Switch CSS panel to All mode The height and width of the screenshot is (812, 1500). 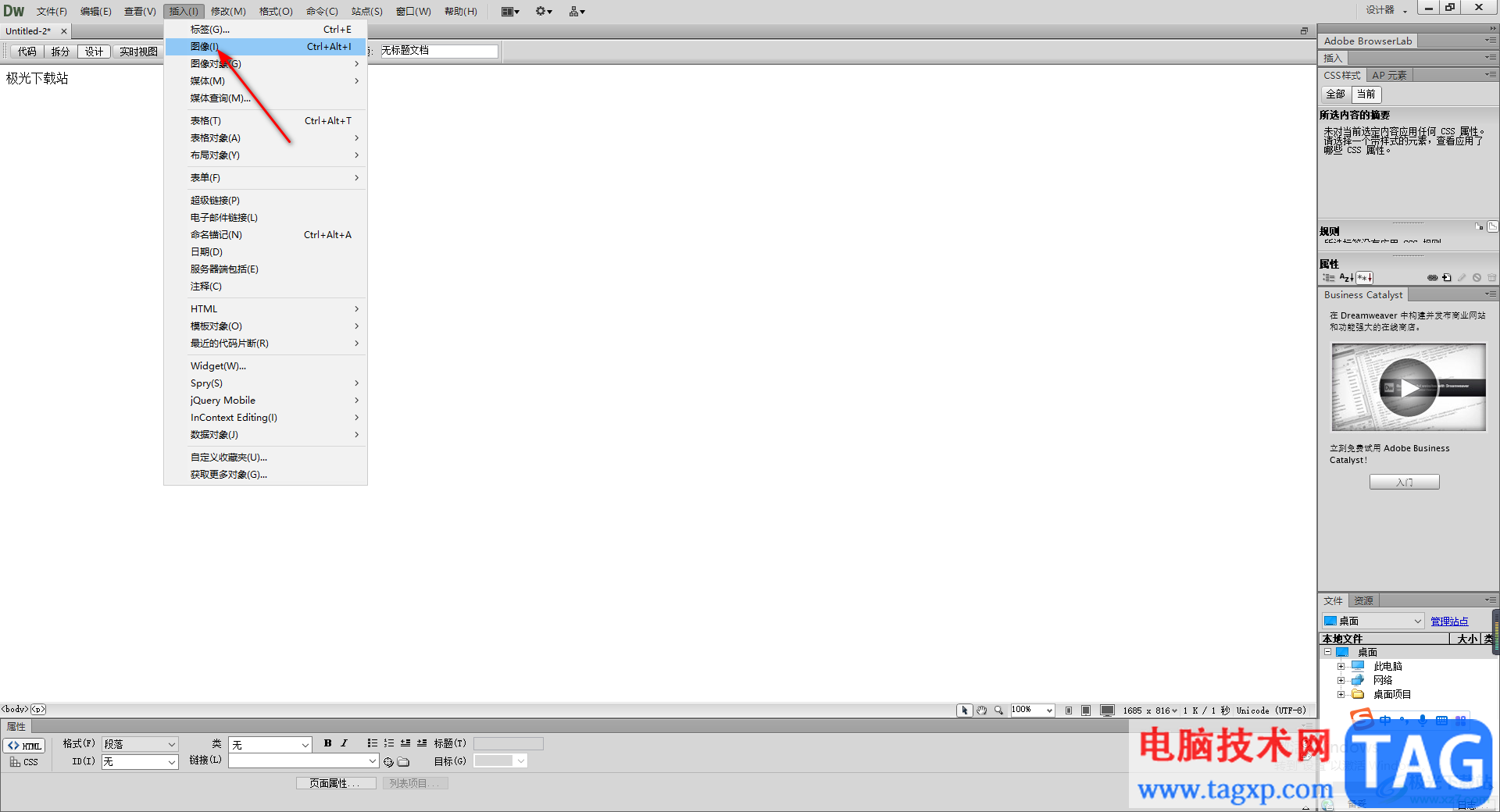click(x=1335, y=94)
